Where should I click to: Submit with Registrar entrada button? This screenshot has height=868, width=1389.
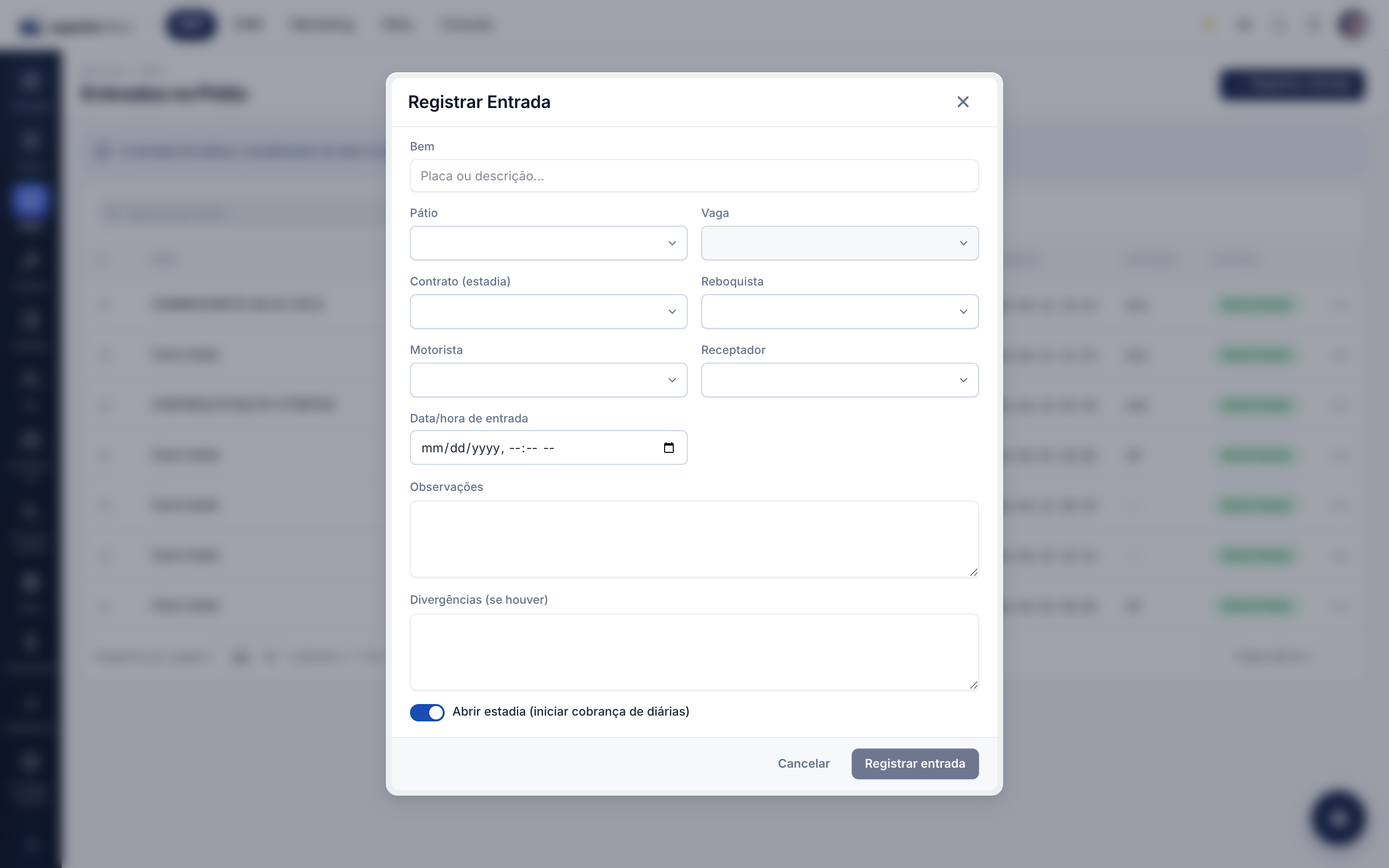(915, 763)
